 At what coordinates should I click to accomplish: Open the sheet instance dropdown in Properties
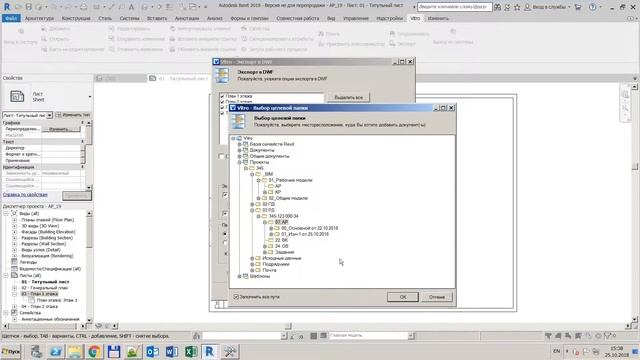pos(49,115)
